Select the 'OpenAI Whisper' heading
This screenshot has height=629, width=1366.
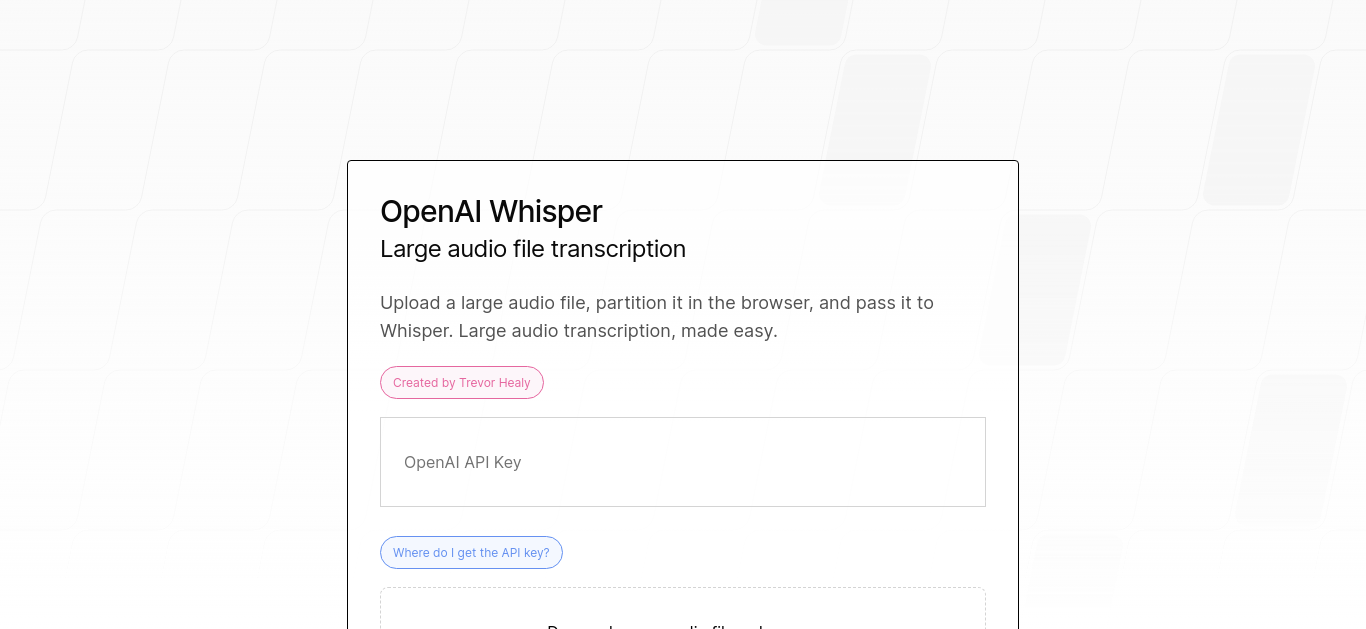[x=491, y=212]
